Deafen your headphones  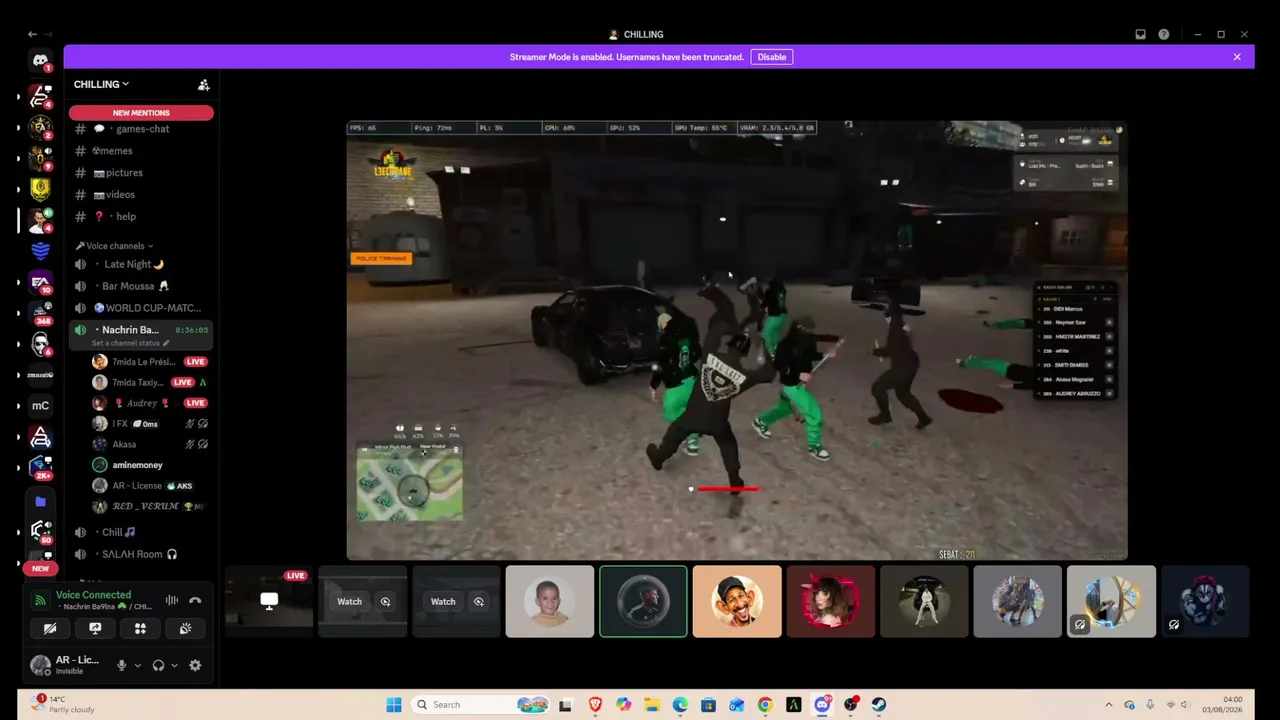(158, 665)
